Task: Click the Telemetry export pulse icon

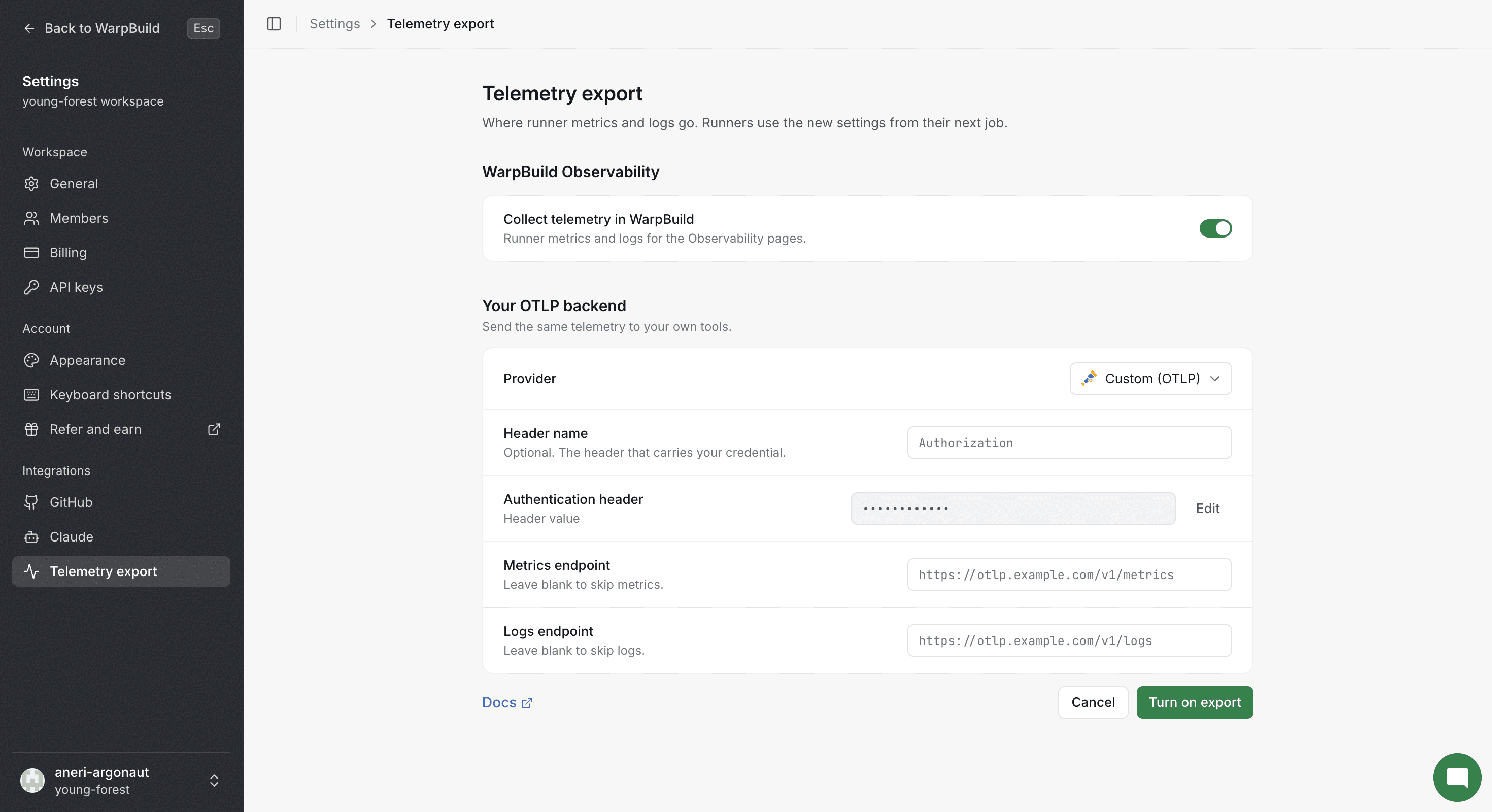Action: [x=31, y=571]
